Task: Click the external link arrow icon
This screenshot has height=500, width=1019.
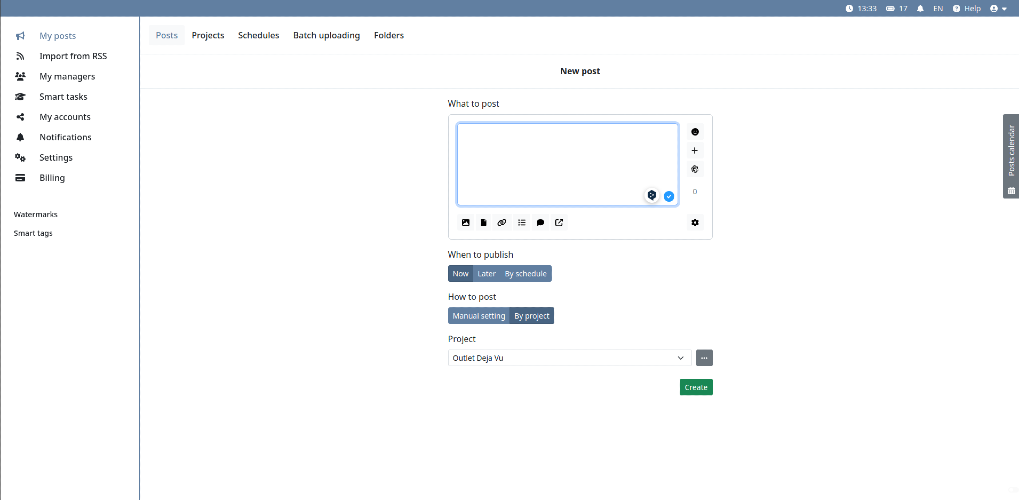Action: (559, 222)
